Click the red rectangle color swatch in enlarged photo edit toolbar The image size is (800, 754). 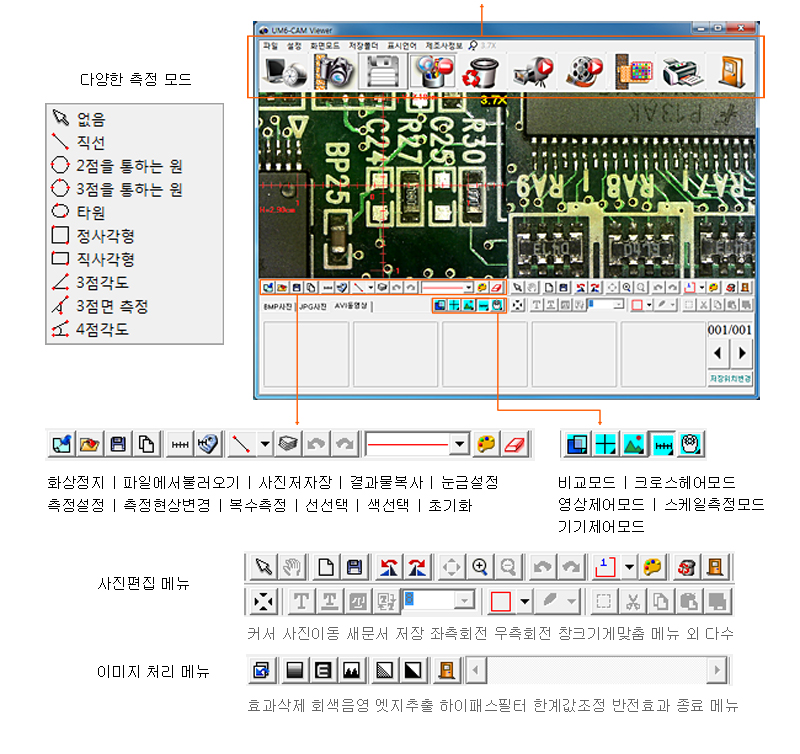coord(500,601)
